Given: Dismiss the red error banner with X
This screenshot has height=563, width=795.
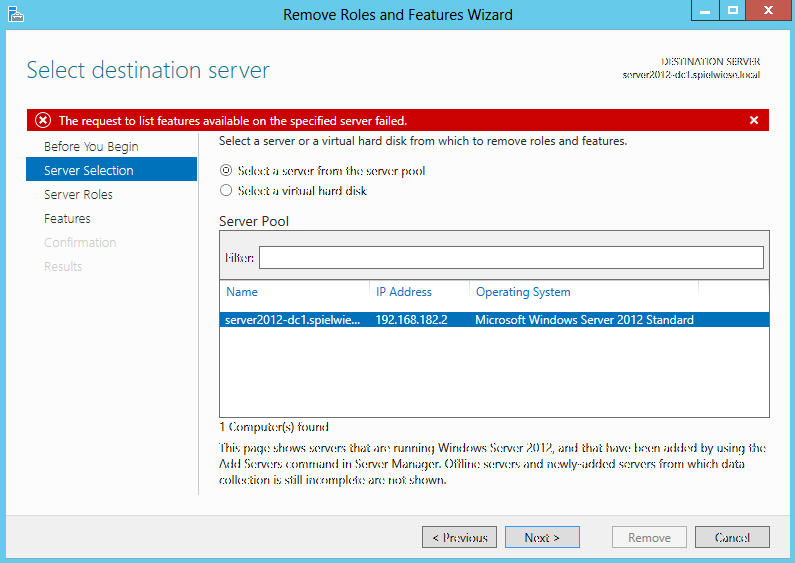Looking at the screenshot, I should click(754, 120).
